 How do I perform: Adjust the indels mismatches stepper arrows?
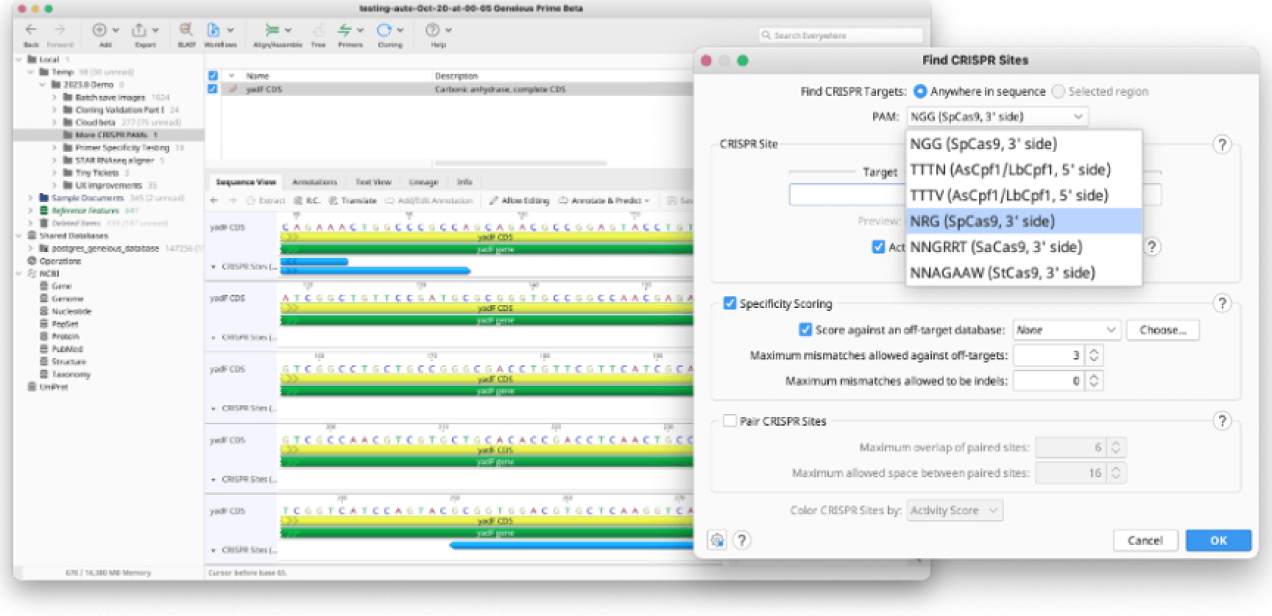tap(1094, 381)
